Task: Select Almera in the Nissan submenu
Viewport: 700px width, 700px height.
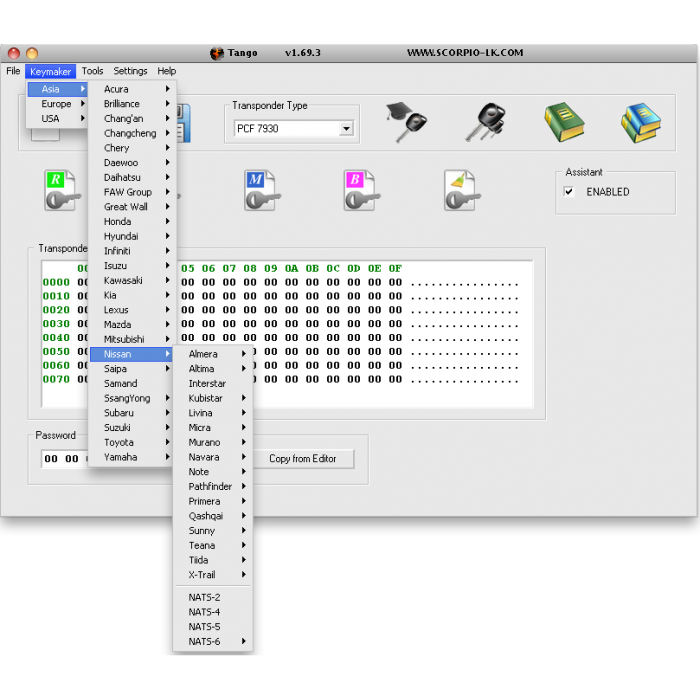Action: (x=213, y=354)
